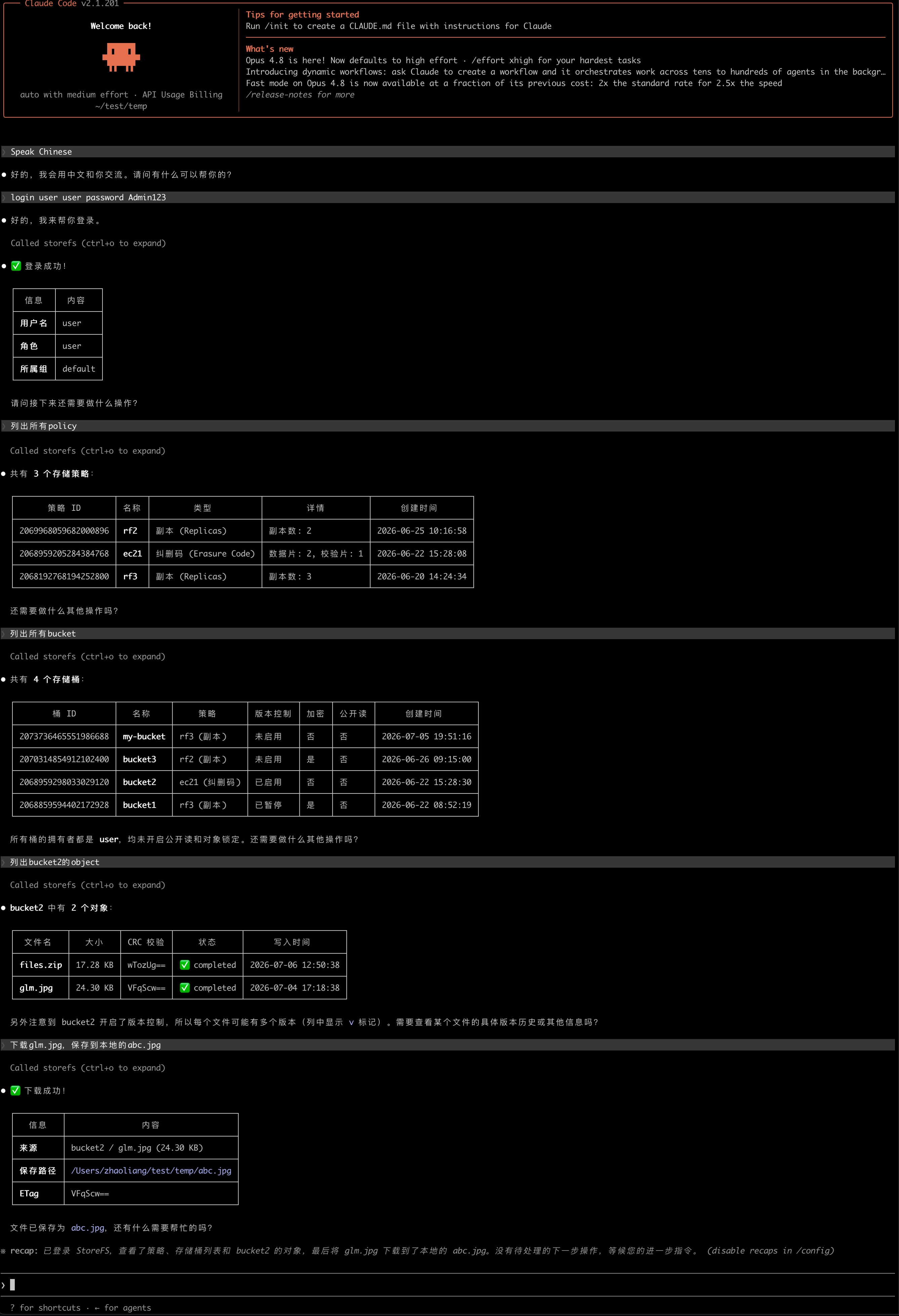Expand Called storefs under the login message
Screen dimensions: 899x1316
coord(88,243)
